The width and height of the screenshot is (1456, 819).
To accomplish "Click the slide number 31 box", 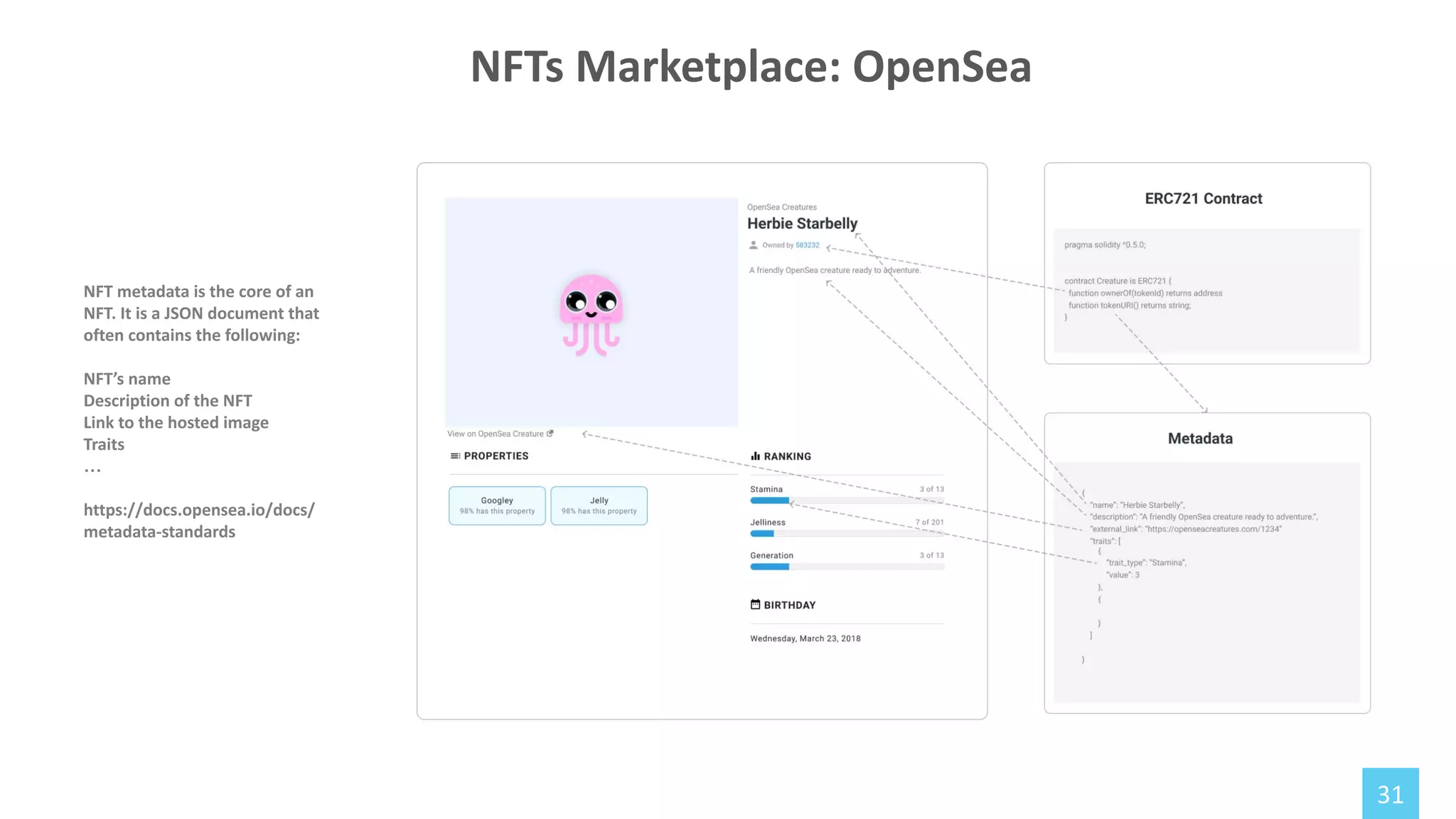I will coord(1390,793).
